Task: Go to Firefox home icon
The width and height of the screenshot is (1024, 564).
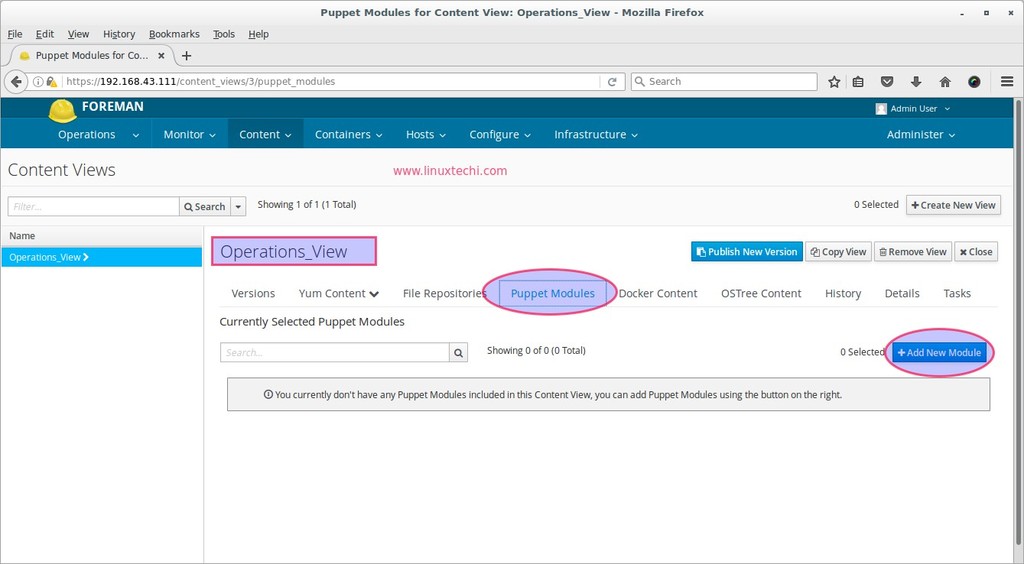Action: [x=945, y=82]
